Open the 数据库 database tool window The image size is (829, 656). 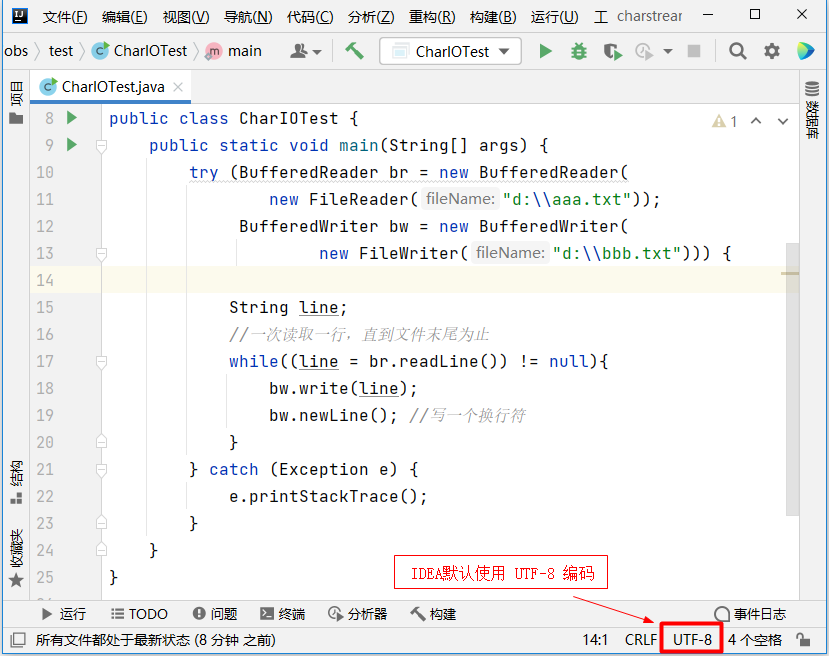[x=812, y=110]
